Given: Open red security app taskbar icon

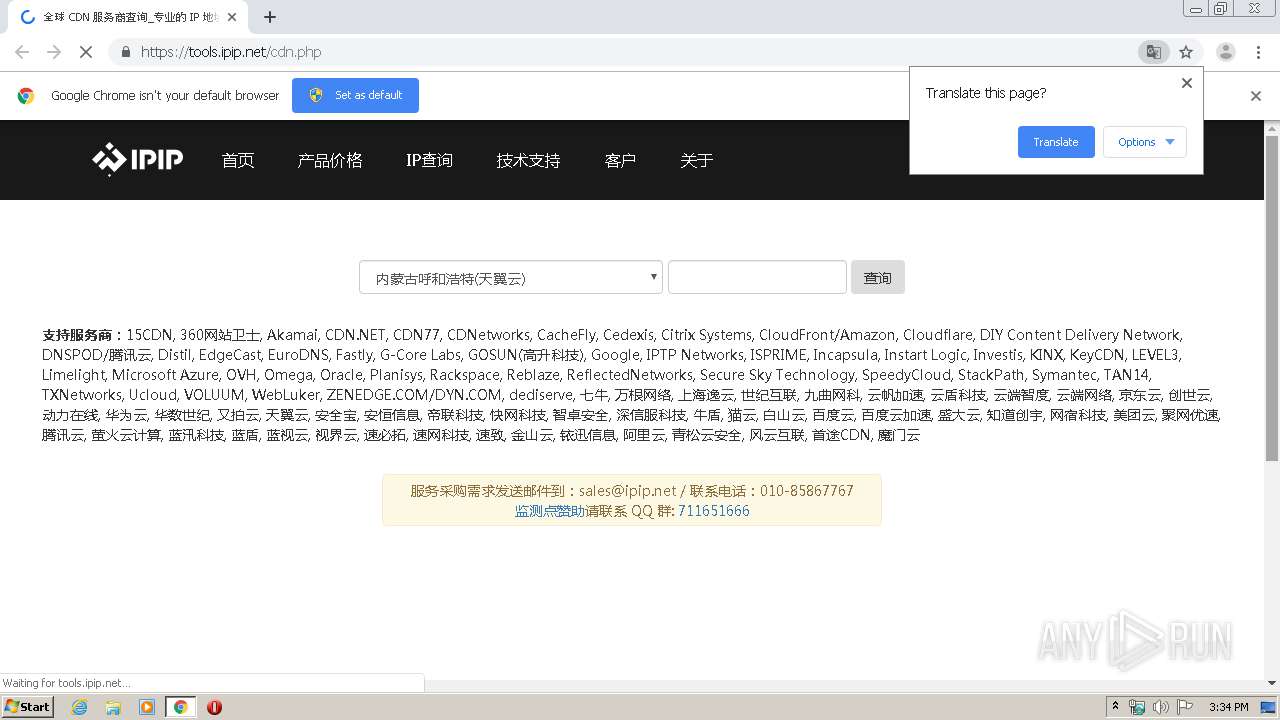Looking at the screenshot, I should 214,707.
